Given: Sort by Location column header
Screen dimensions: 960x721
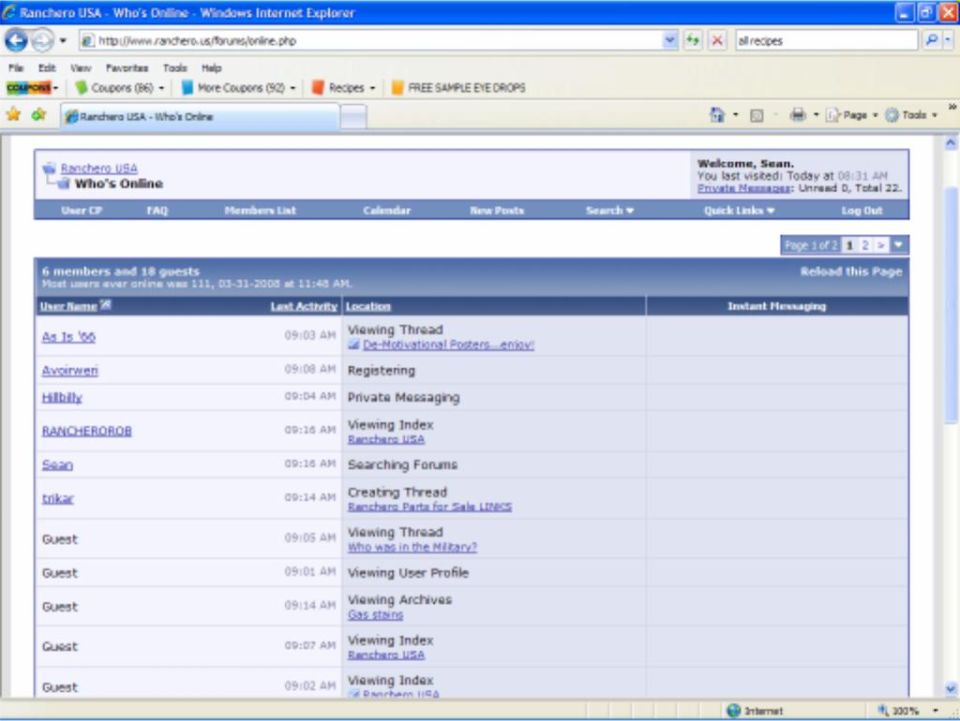Looking at the screenshot, I should click(368, 306).
